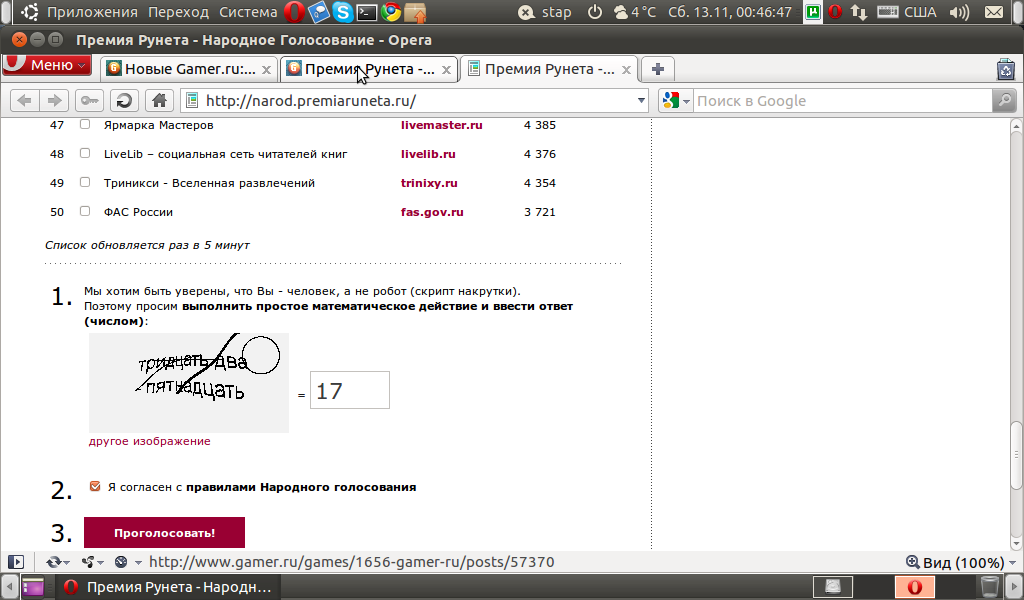Tick the checkbox for LiveLib
Image resolution: width=1024 pixels, height=600 pixels.
85,153
